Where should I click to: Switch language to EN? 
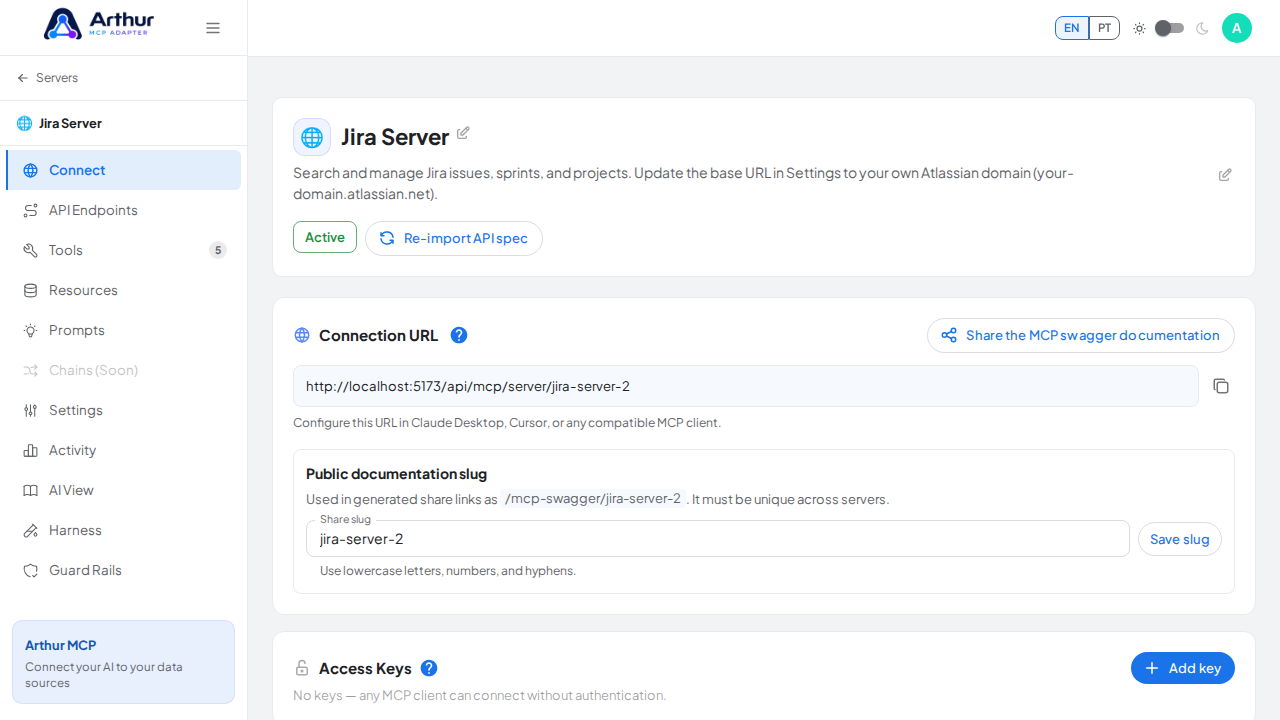click(1072, 28)
